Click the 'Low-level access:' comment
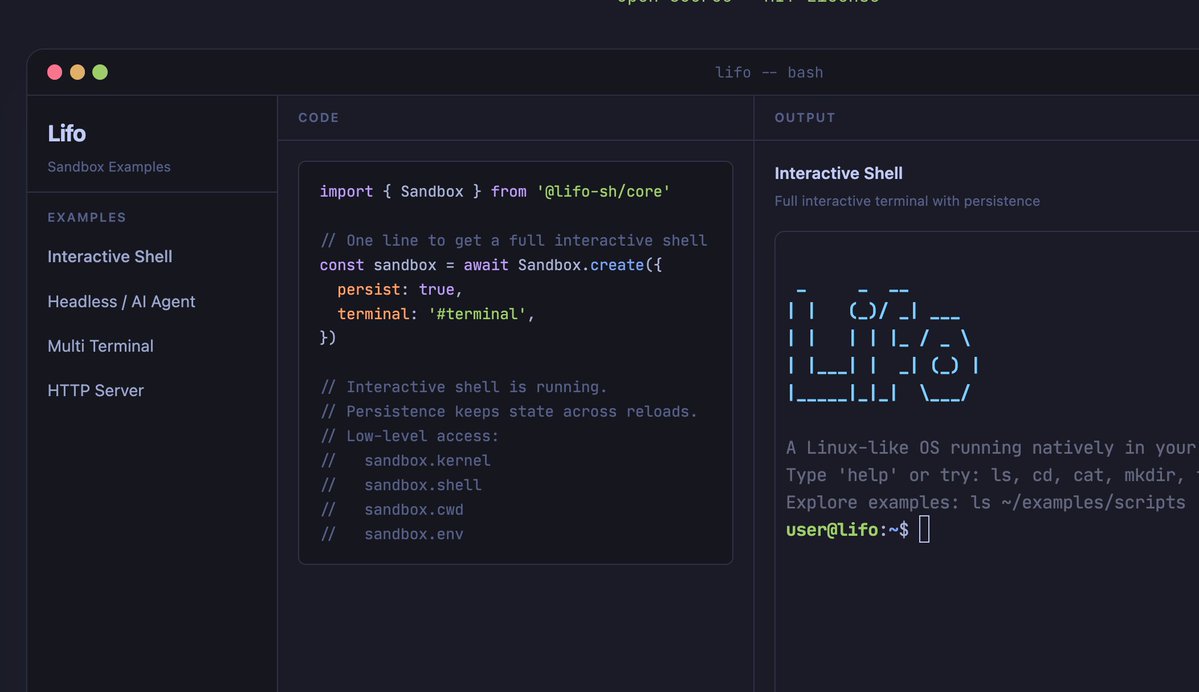The height and width of the screenshot is (692, 1199). [409, 437]
